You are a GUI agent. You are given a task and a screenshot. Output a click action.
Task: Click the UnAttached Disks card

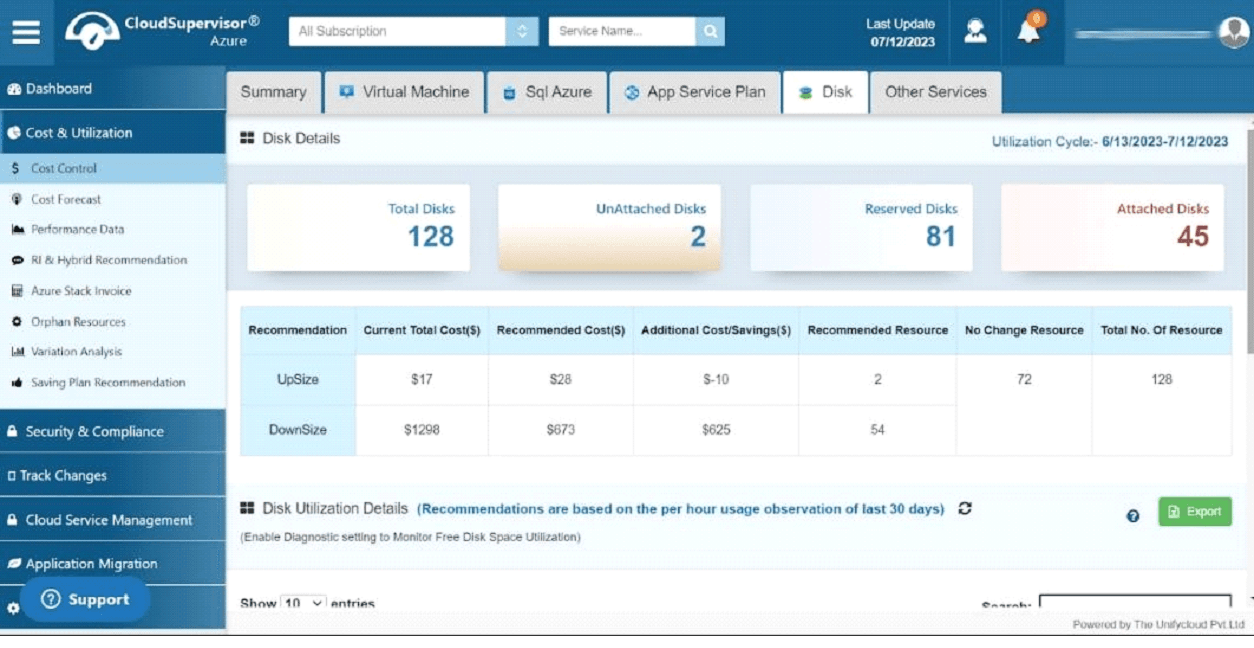[x=609, y=227]
